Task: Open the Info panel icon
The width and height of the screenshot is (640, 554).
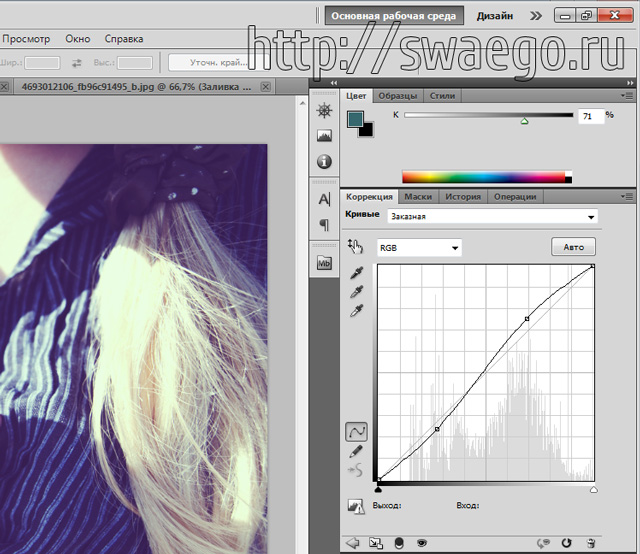Action: point(324,162)
